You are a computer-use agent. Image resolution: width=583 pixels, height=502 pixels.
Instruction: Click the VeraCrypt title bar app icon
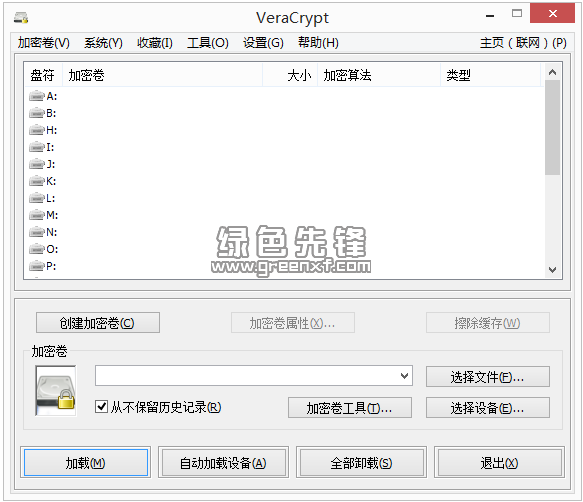click(21, 17)
